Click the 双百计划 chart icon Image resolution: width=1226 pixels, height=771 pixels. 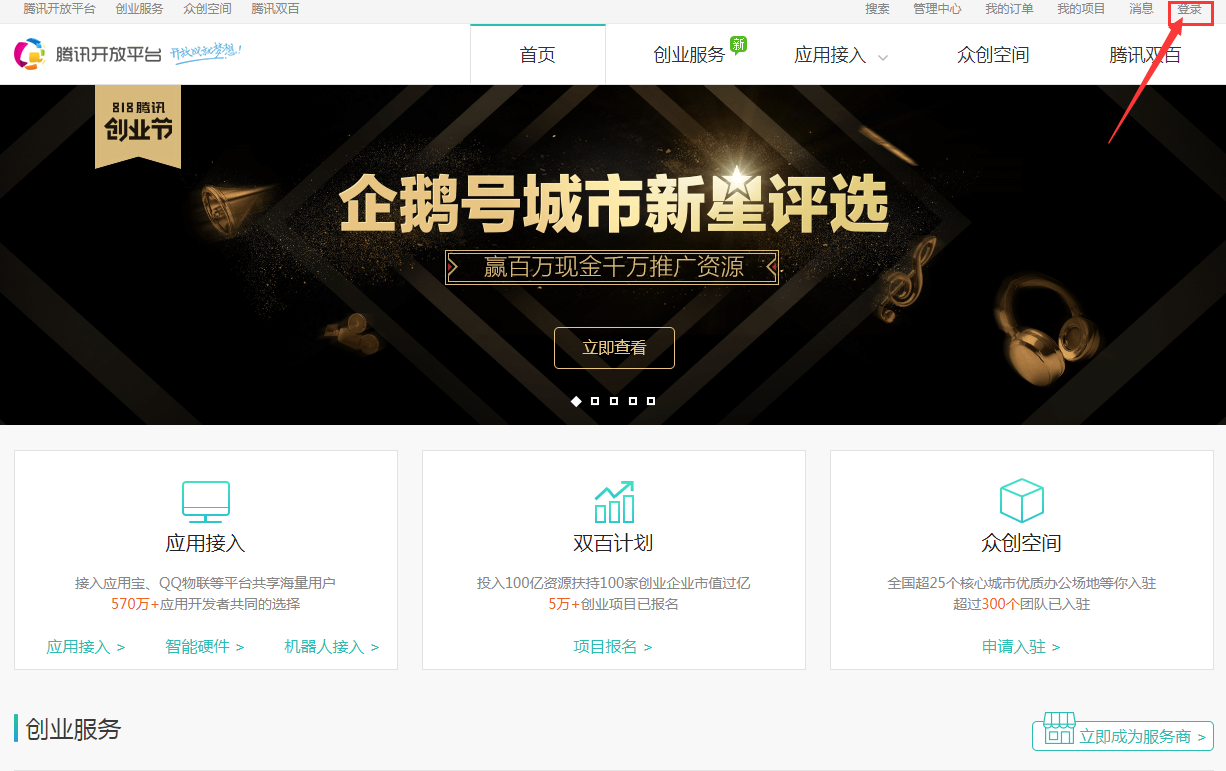coord(614,502)
